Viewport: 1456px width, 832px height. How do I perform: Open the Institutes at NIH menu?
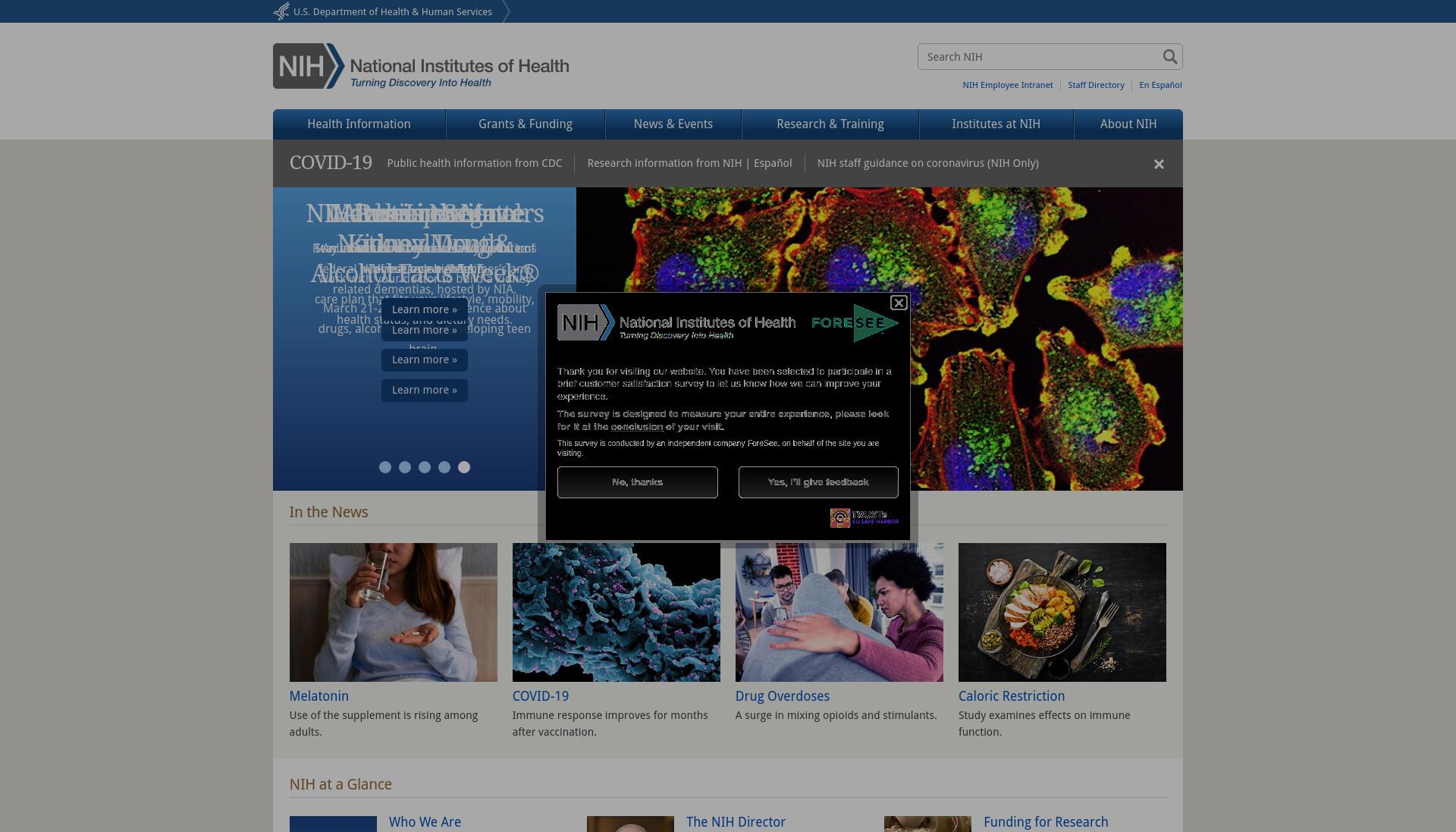tap(996, 124)
